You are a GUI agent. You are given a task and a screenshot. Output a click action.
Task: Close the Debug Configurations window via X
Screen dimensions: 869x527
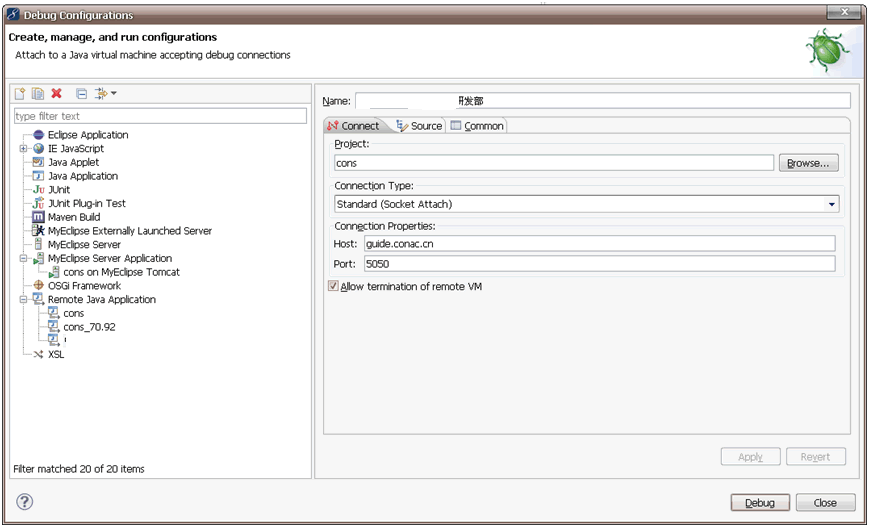(845, 12)
